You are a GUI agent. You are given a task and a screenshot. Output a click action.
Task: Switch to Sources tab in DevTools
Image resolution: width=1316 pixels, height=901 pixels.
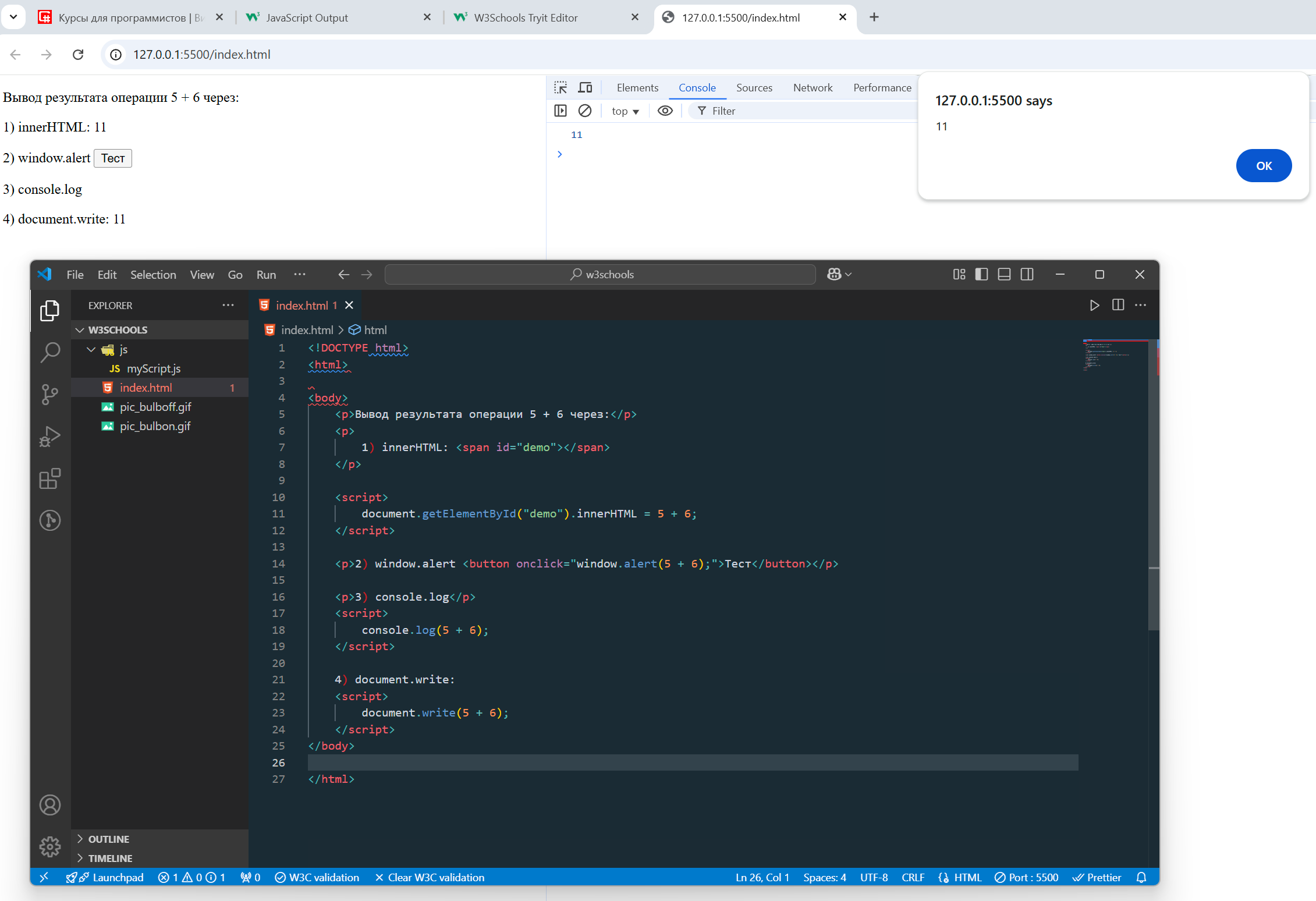click(754, 87)
